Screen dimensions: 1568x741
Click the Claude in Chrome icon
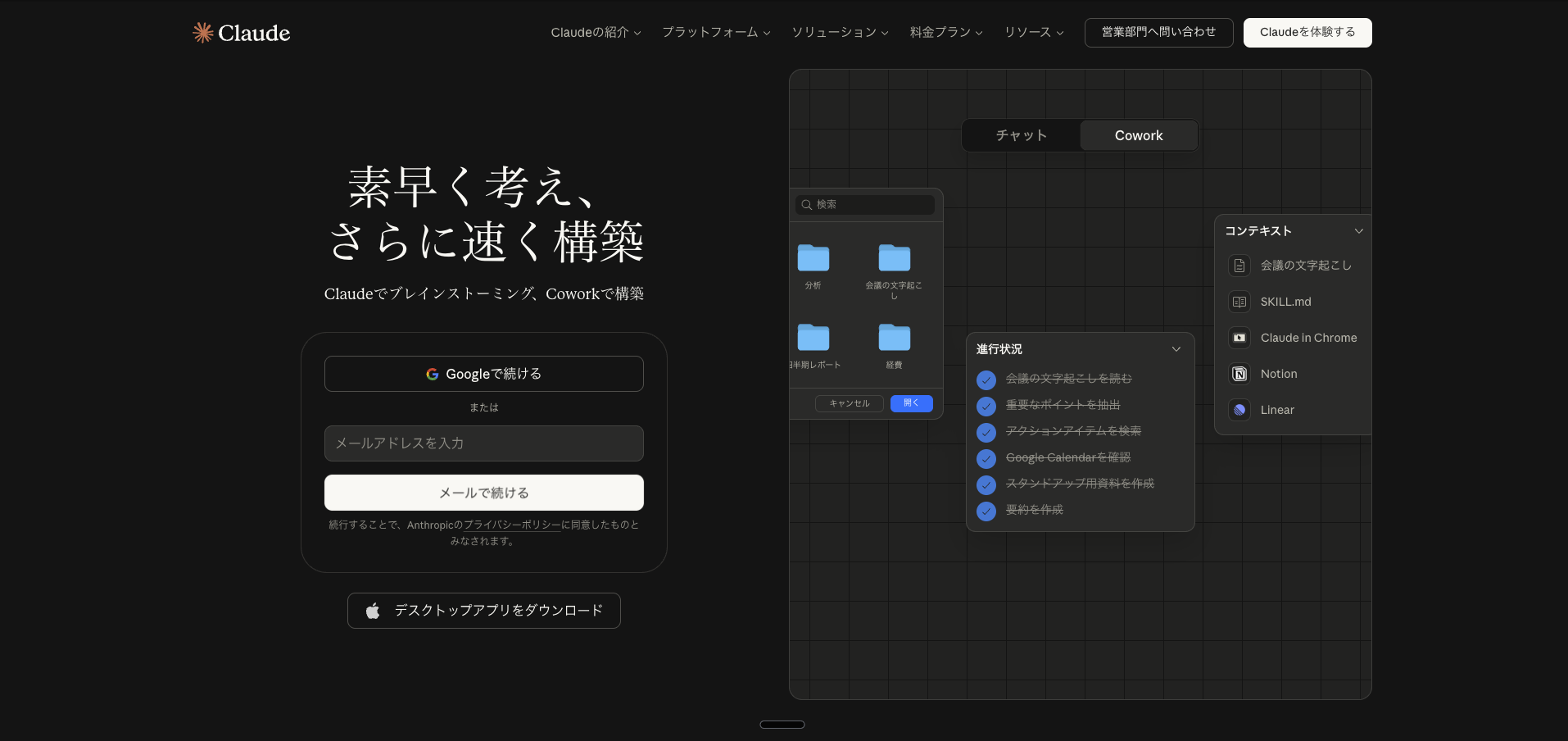(x=1239, y=338)
